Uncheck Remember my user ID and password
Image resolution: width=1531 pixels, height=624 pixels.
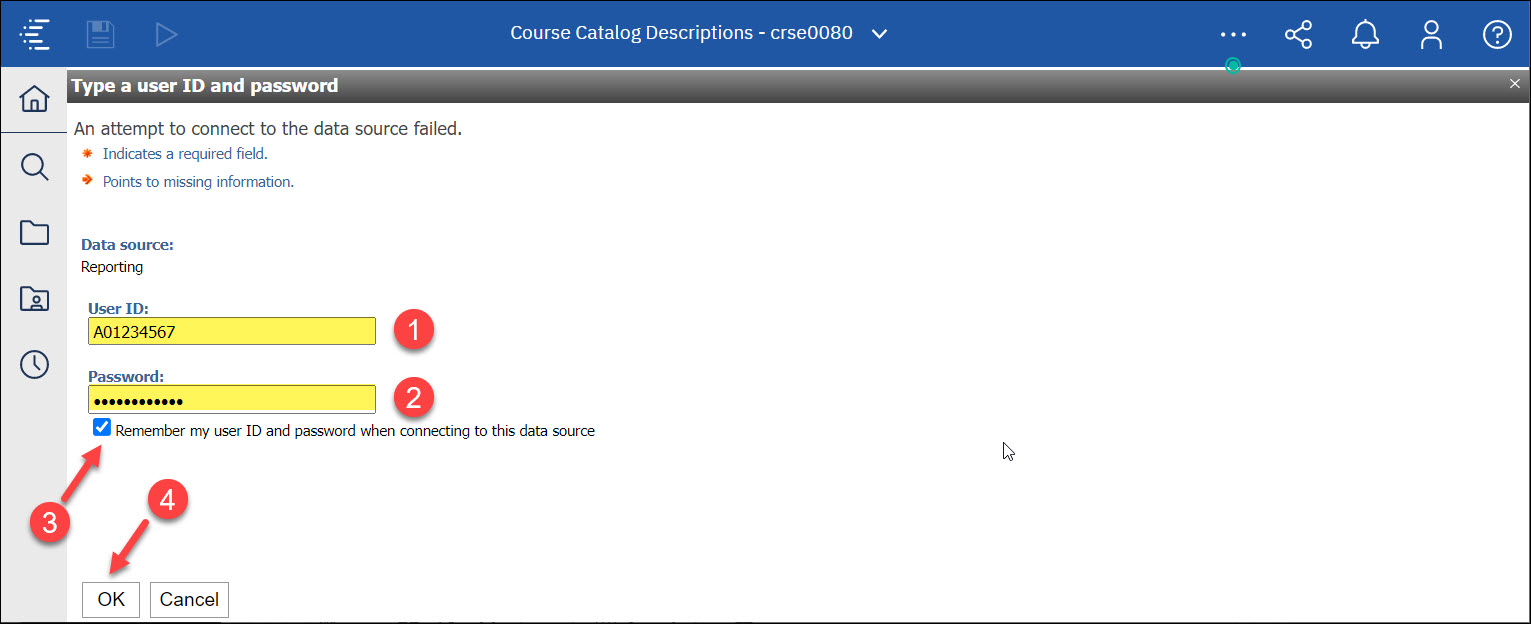(x=101, y=429)
